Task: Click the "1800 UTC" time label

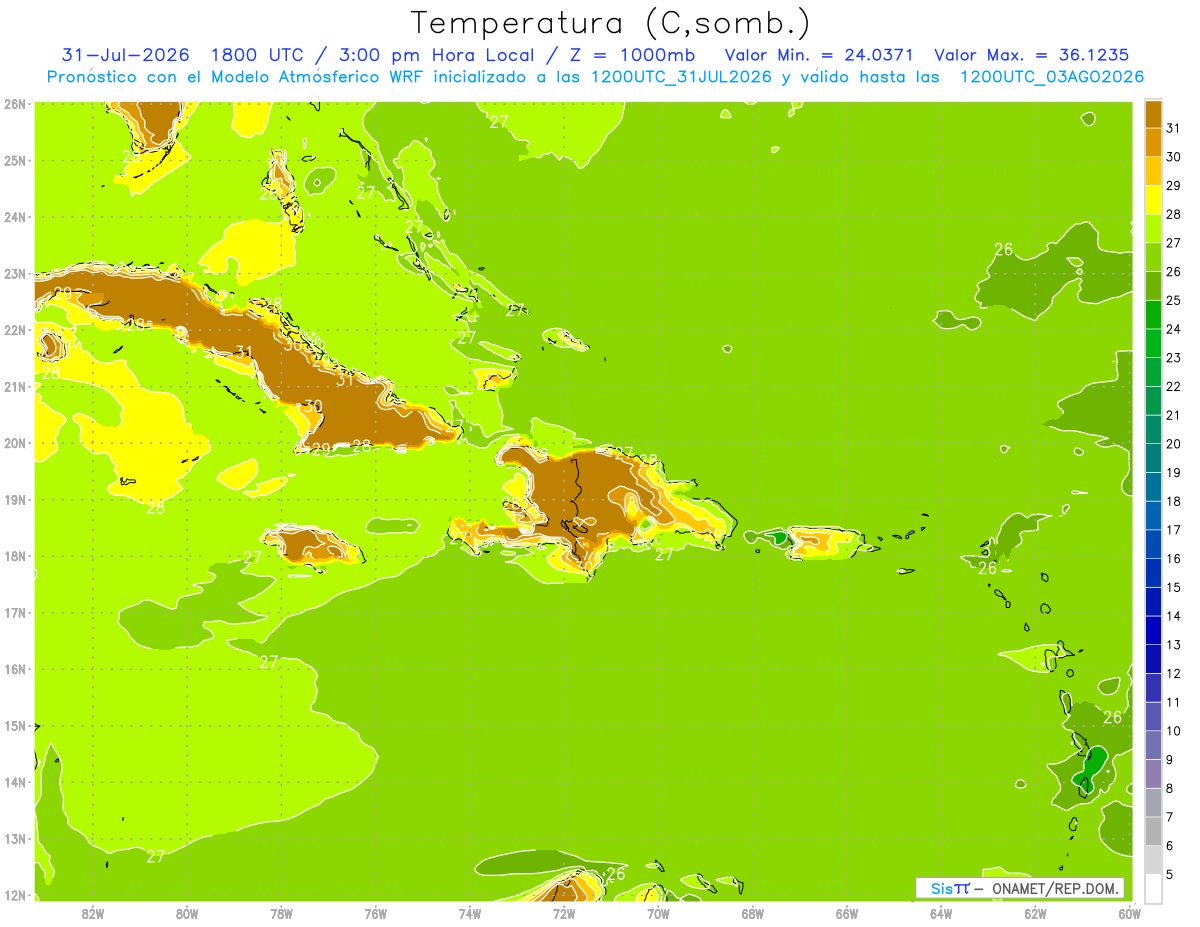Action: coord(262,55)
